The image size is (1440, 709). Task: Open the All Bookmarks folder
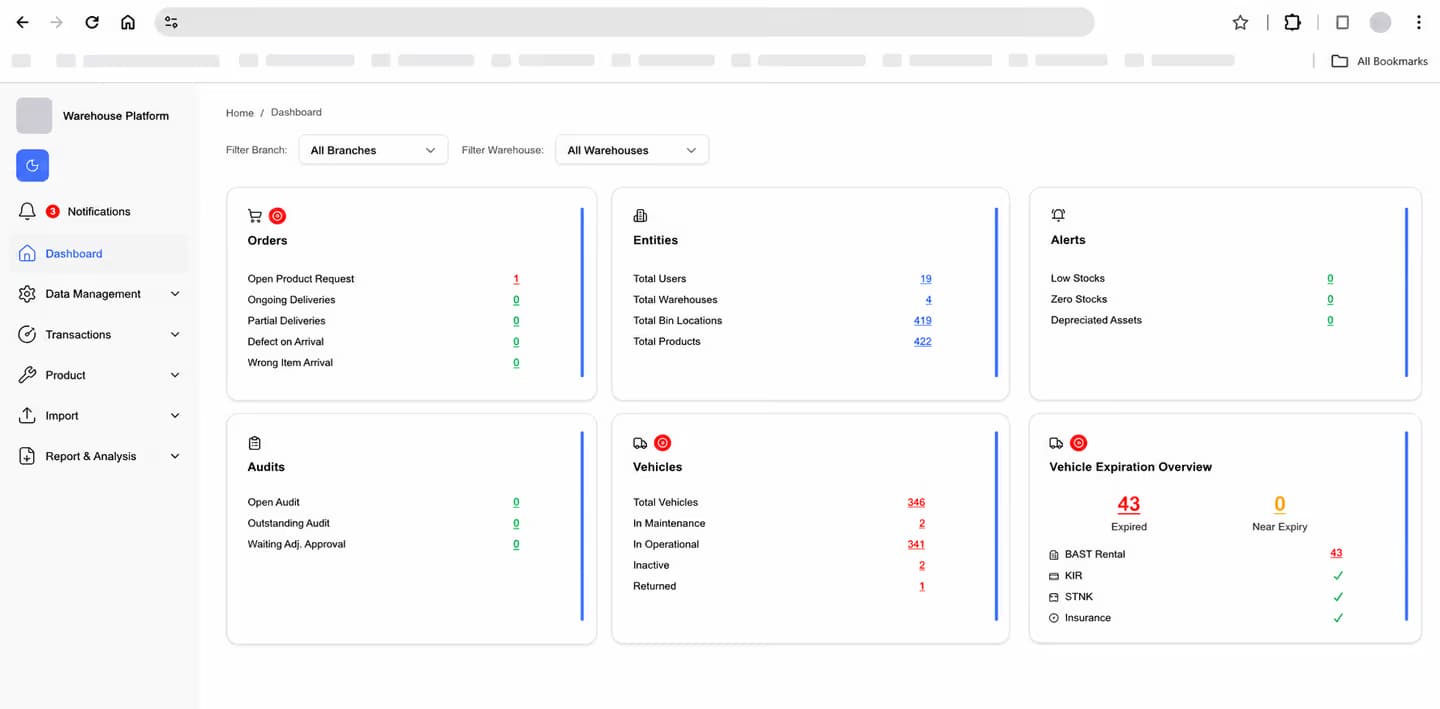tap(1379, 61)
